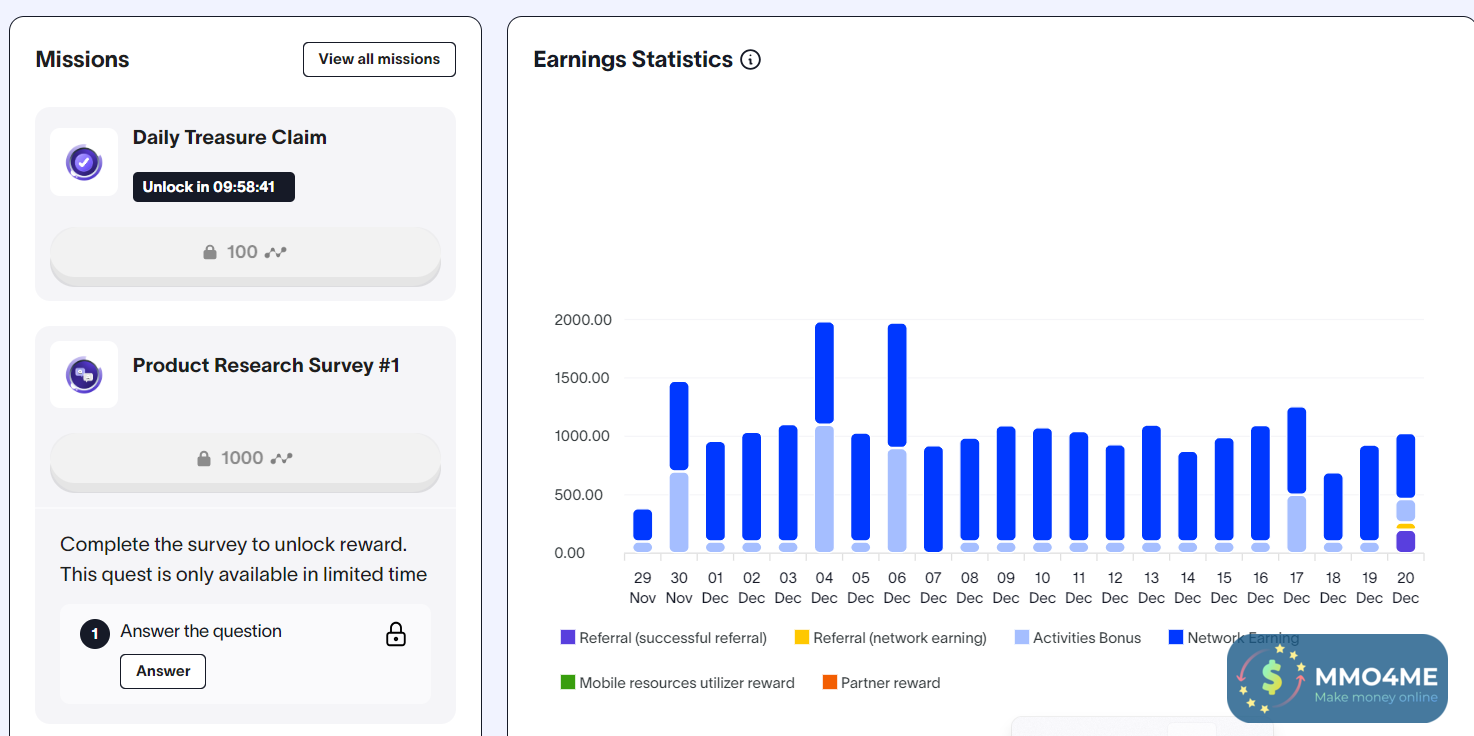Screen dimensions: 1474x736
Task: Click the Network Earning bar for 16 Dec
Action: point(1260,484)
